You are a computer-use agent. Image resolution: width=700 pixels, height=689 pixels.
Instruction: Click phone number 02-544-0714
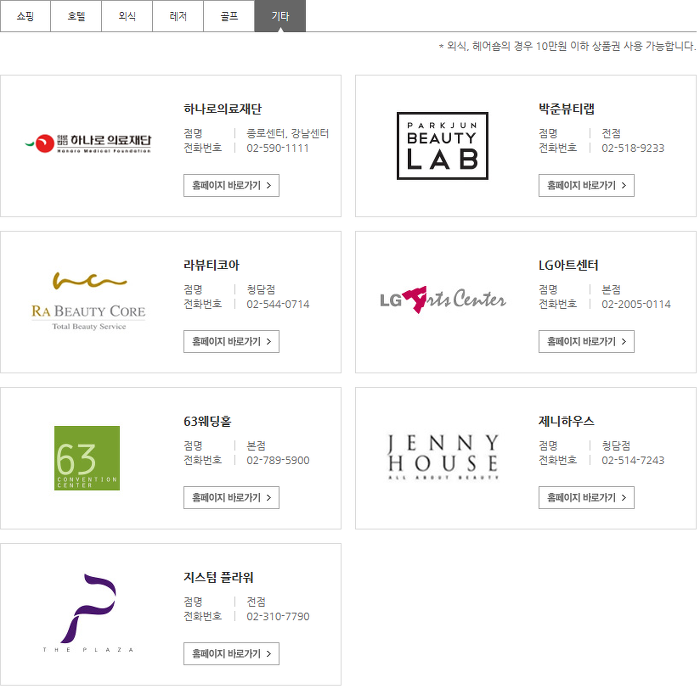pyautogui.click(x=278, y=305)
